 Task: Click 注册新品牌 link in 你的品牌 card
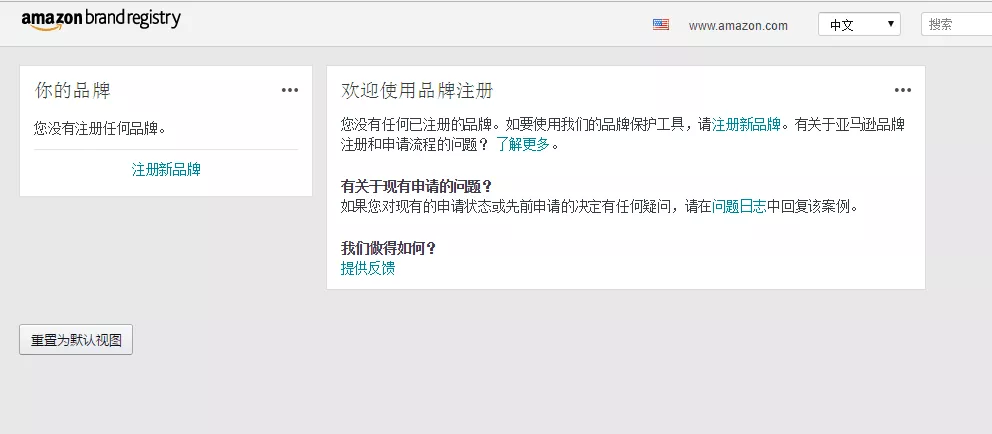(x=166, y=170)
